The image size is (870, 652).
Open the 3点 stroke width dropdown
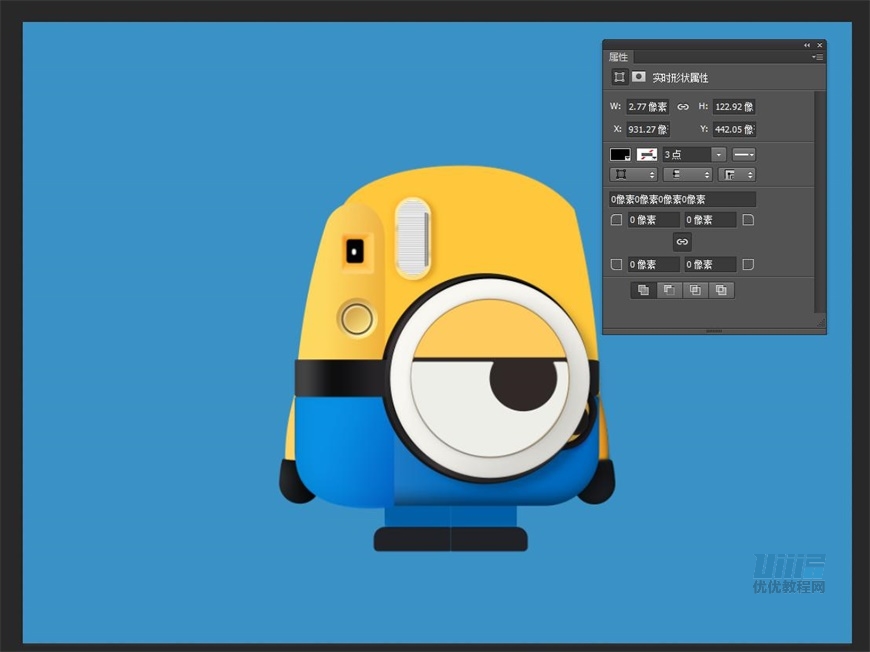click(x=718, y=155)
